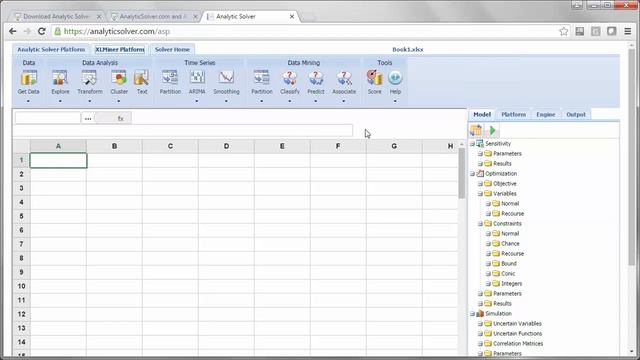Screen dimensions: 640x360
Task: Click the green Run arrow in Model pane
Action: point(493,130)
